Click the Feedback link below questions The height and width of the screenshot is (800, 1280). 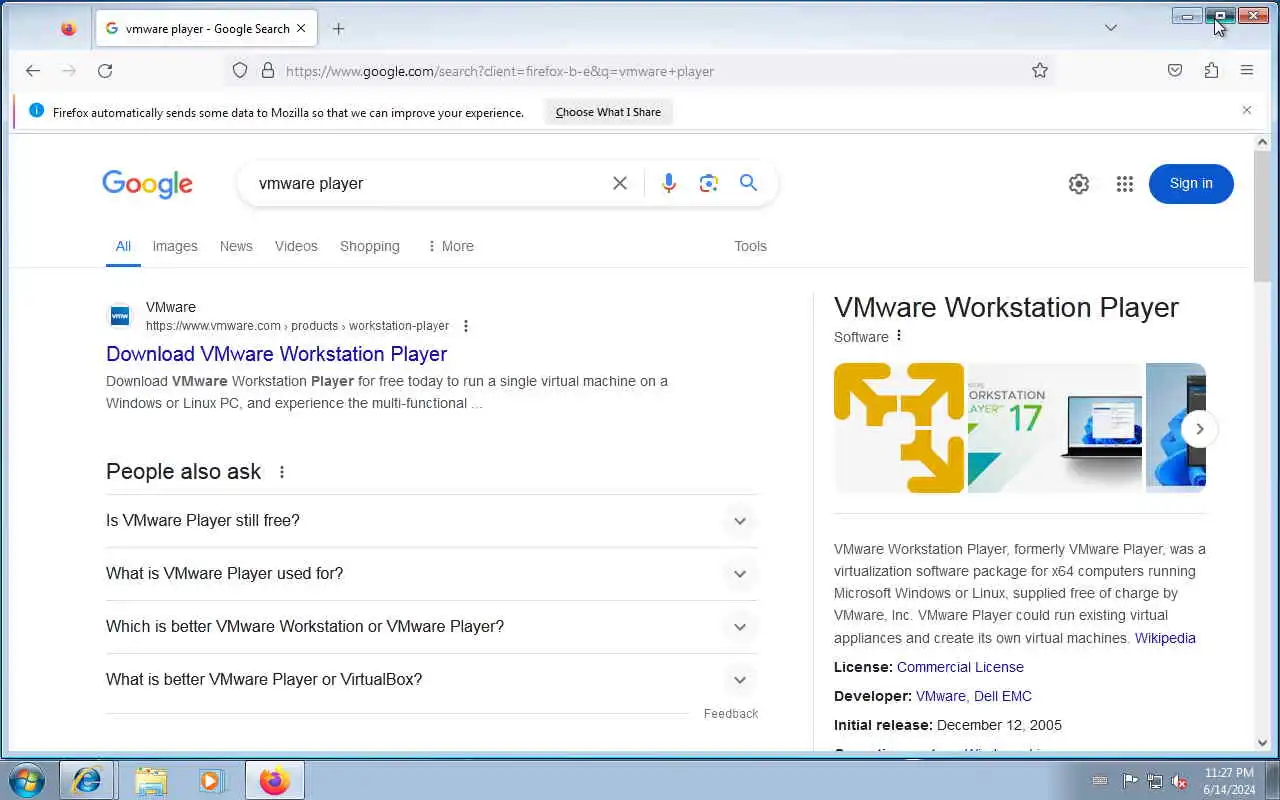pyautogui.click(x=731, y=713)
